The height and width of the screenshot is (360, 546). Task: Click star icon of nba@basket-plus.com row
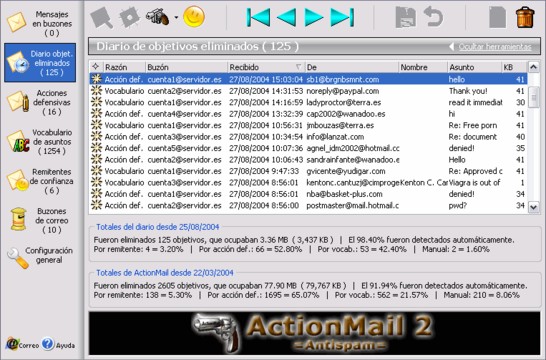tap(96, 194)
